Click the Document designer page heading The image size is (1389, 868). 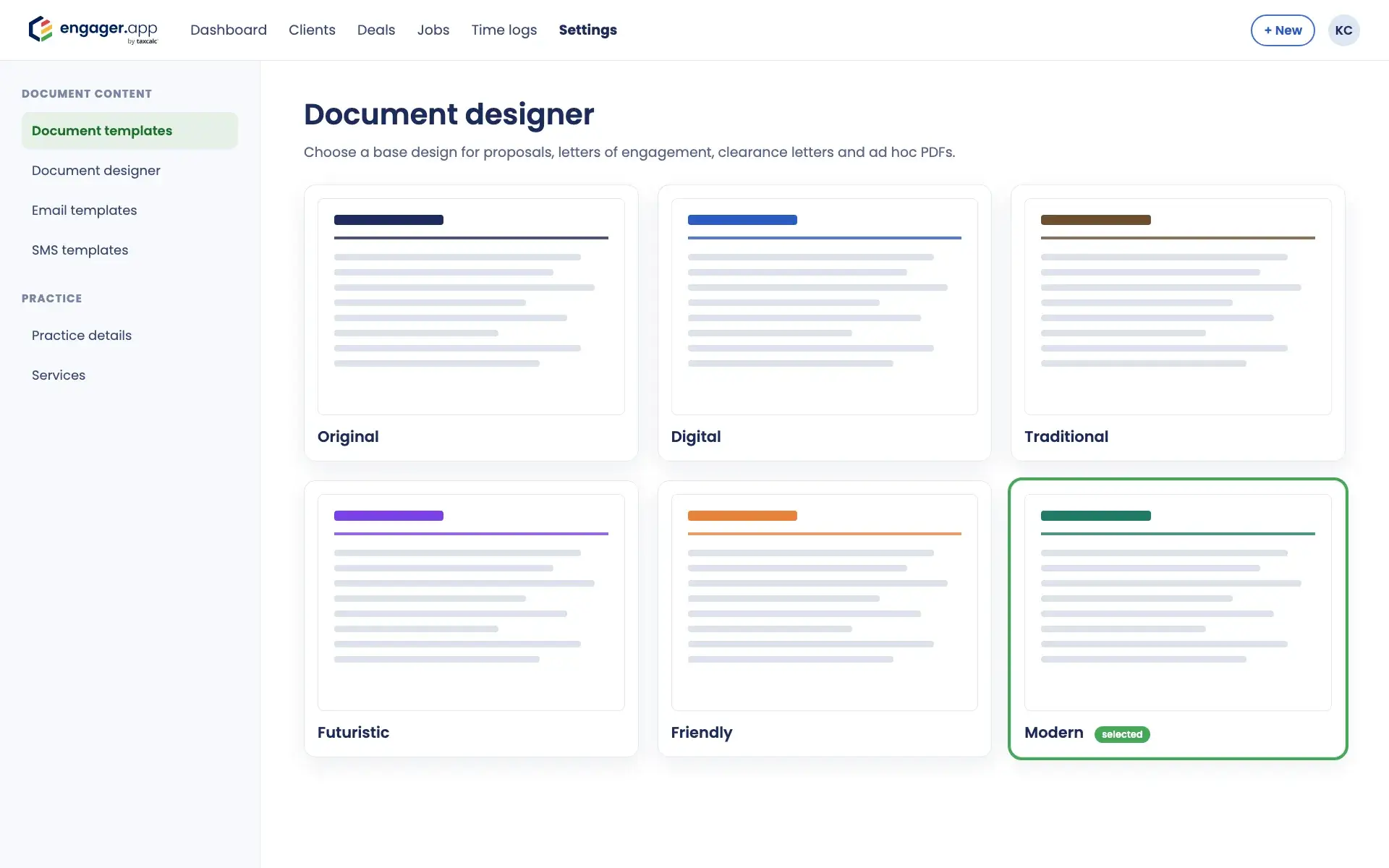pos(449,114)
